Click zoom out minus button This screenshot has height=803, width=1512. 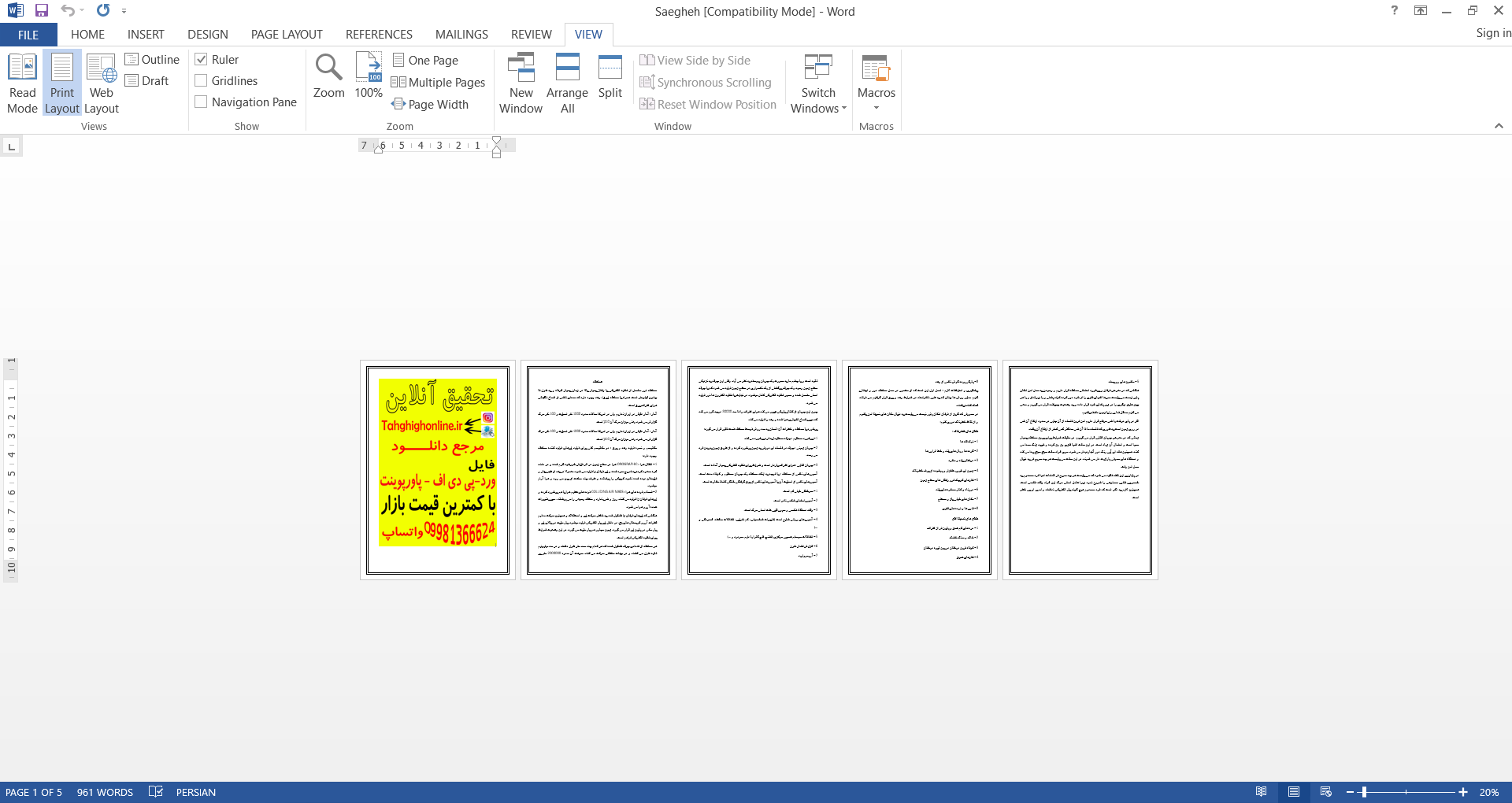(1350, 792)
